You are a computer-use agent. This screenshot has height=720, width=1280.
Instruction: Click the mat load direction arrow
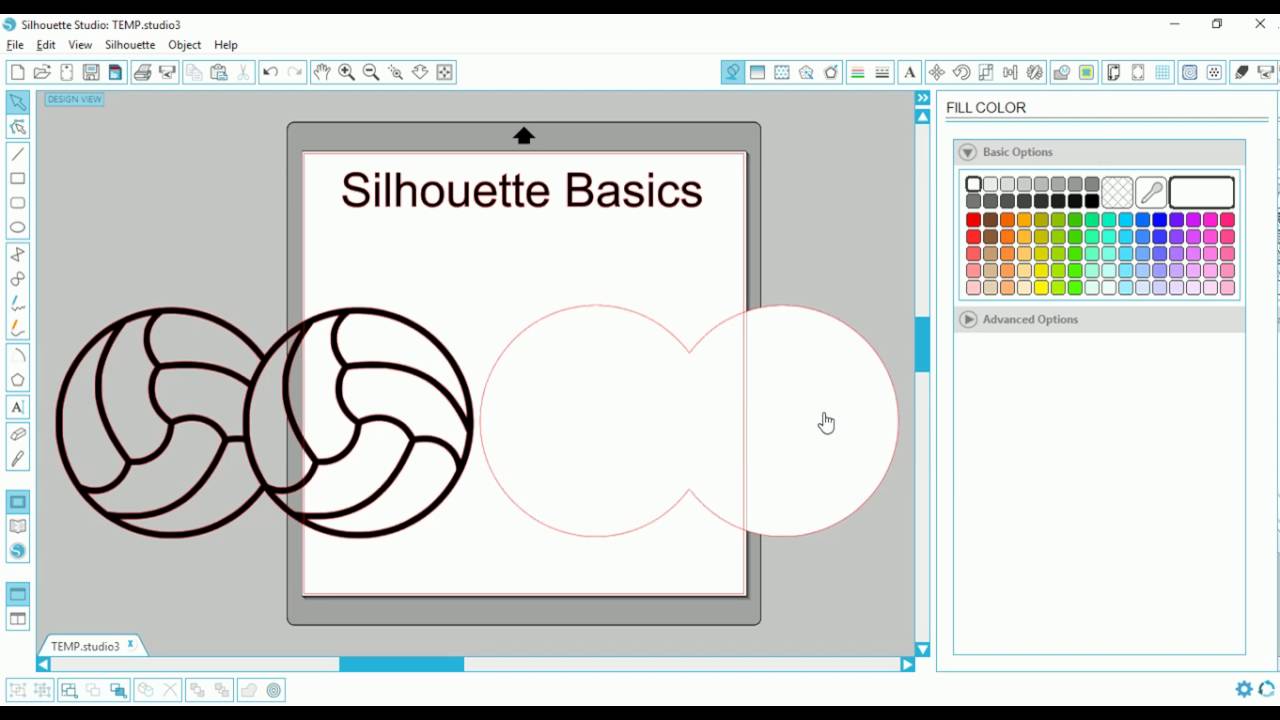pos(524,136)
